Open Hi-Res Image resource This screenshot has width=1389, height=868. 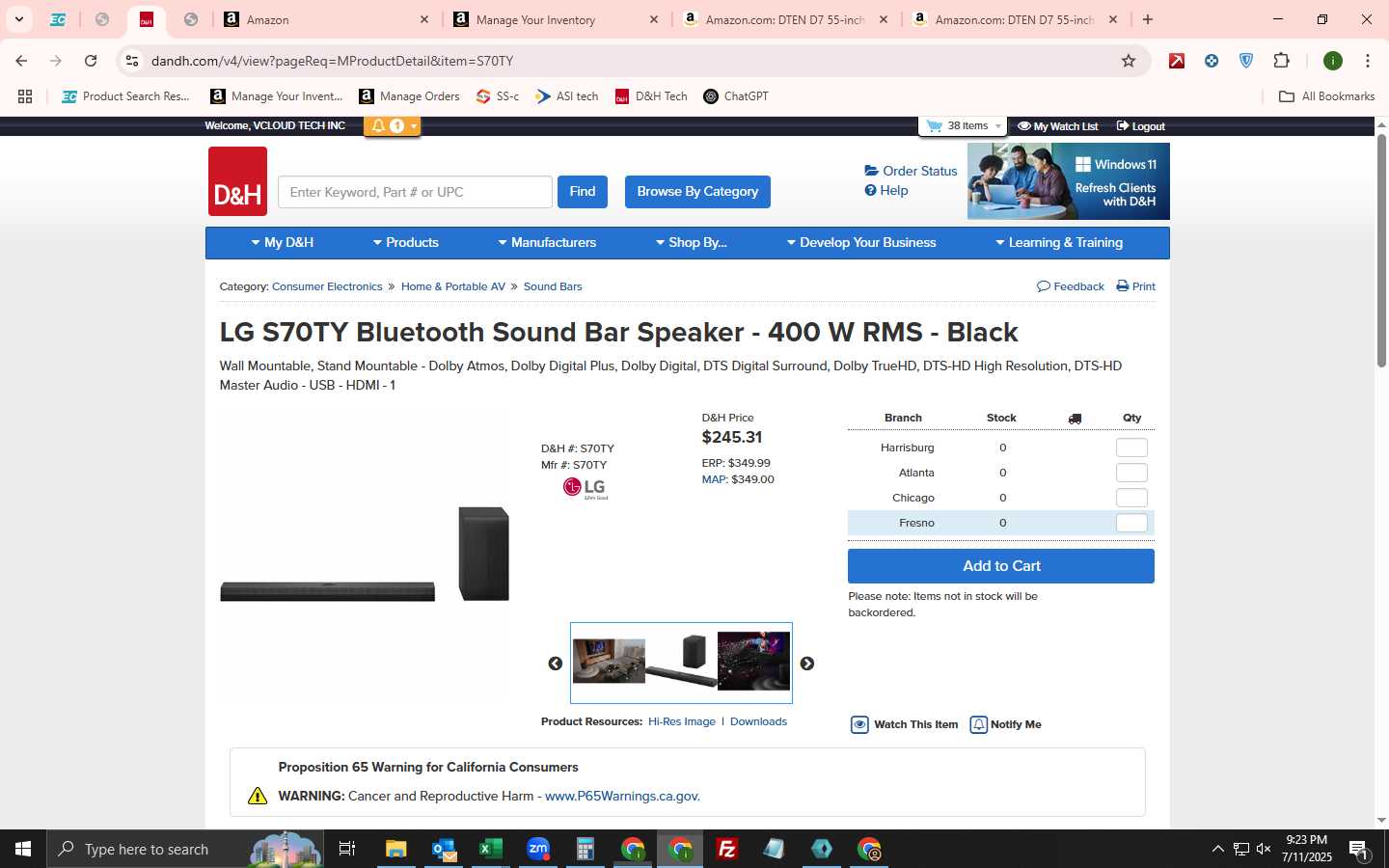[682, 721]
